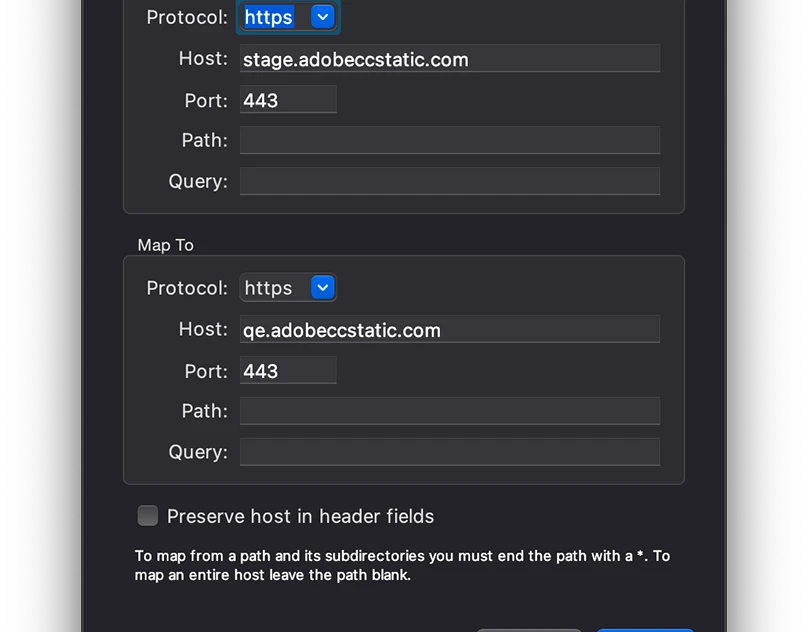
Task: Click the blue default button at dialog bottom
Action: [645, 629]
